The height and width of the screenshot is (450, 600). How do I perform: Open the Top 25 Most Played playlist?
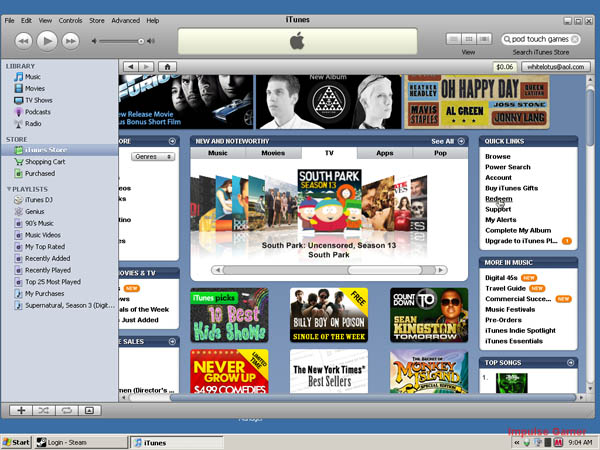click(47, 282)
